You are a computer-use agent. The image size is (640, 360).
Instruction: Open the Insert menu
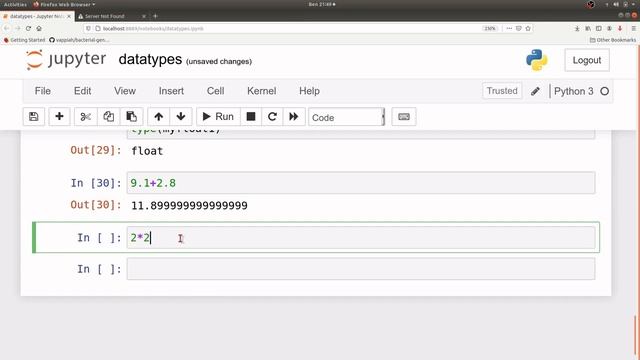click(171, 91)
